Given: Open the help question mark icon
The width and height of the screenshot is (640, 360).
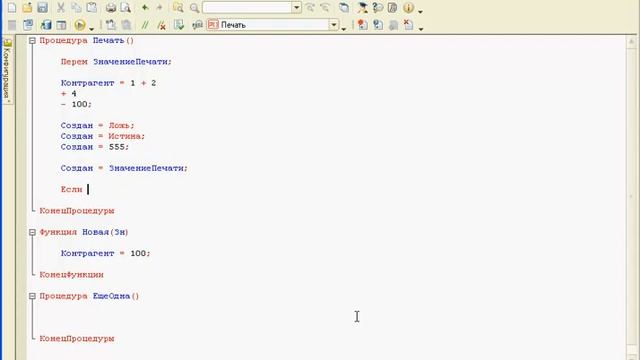Looking at the screenshot, I should pyautogui.click(x=378, y=8).
